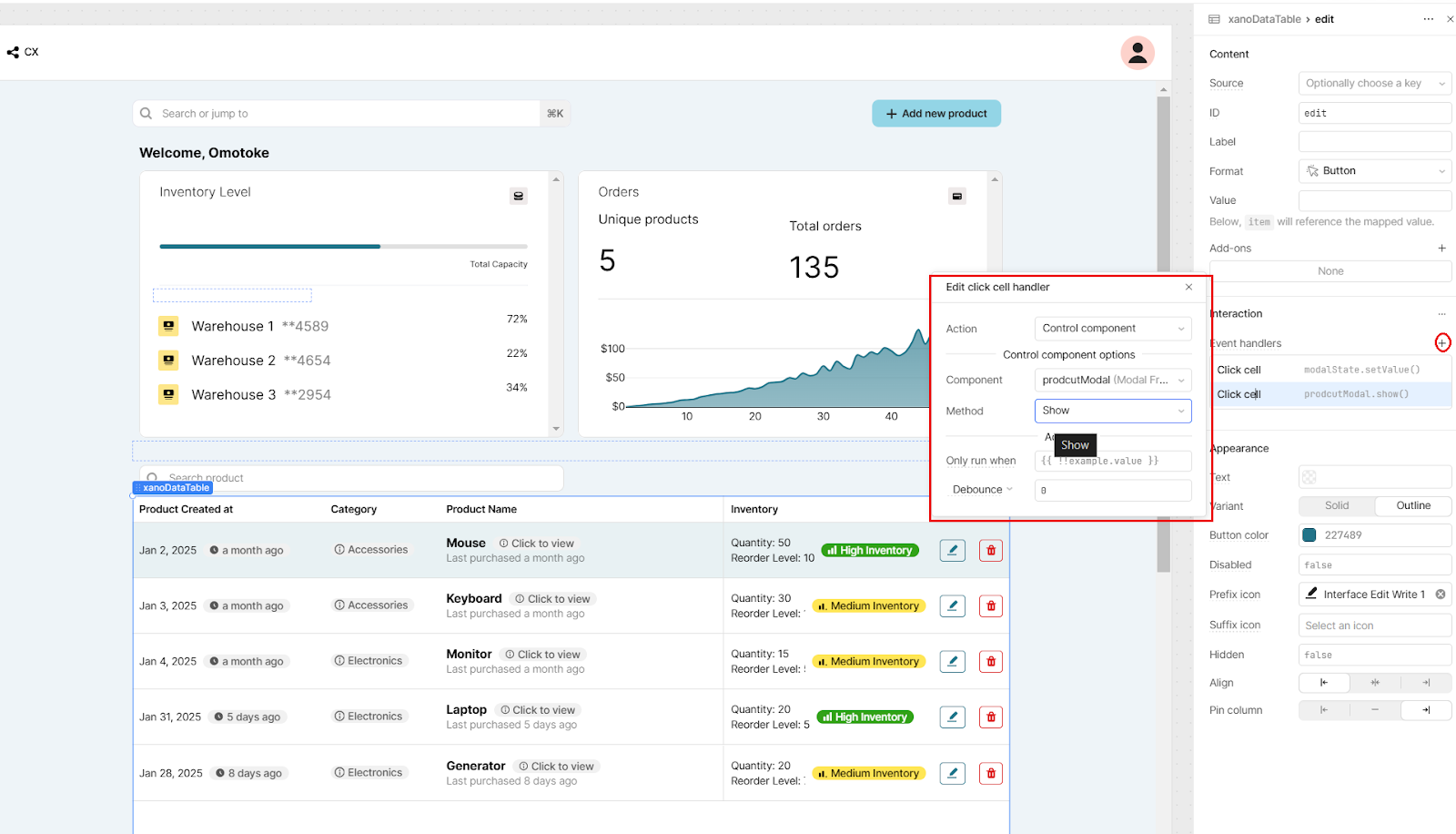Click the Orders card icon
The height and width of the screenshot is (834, 1456).
tap(957, 196)
